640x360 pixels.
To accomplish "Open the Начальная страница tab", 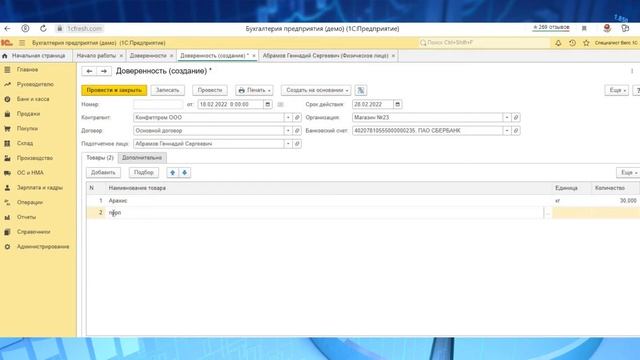I will (38, 56).
